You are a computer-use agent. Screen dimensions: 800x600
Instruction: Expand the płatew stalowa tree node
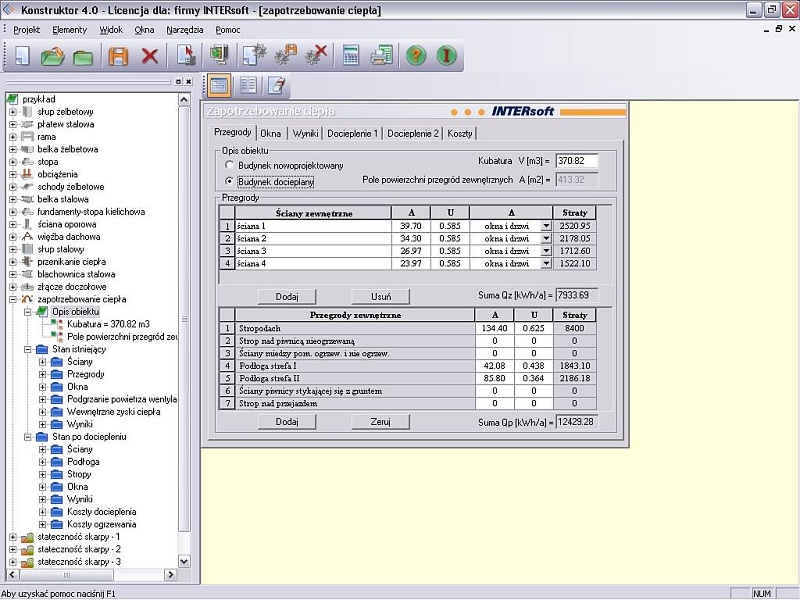coord(13,124)
